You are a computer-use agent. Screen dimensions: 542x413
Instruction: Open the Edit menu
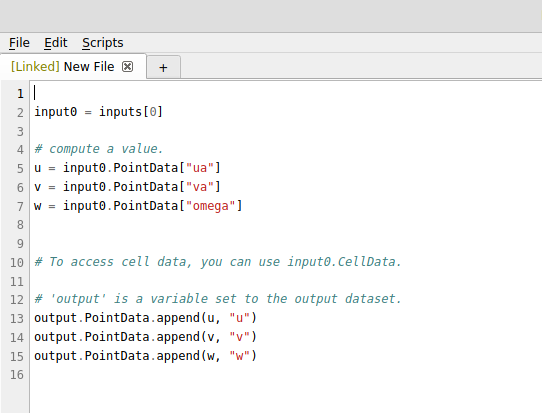point(56,43)
